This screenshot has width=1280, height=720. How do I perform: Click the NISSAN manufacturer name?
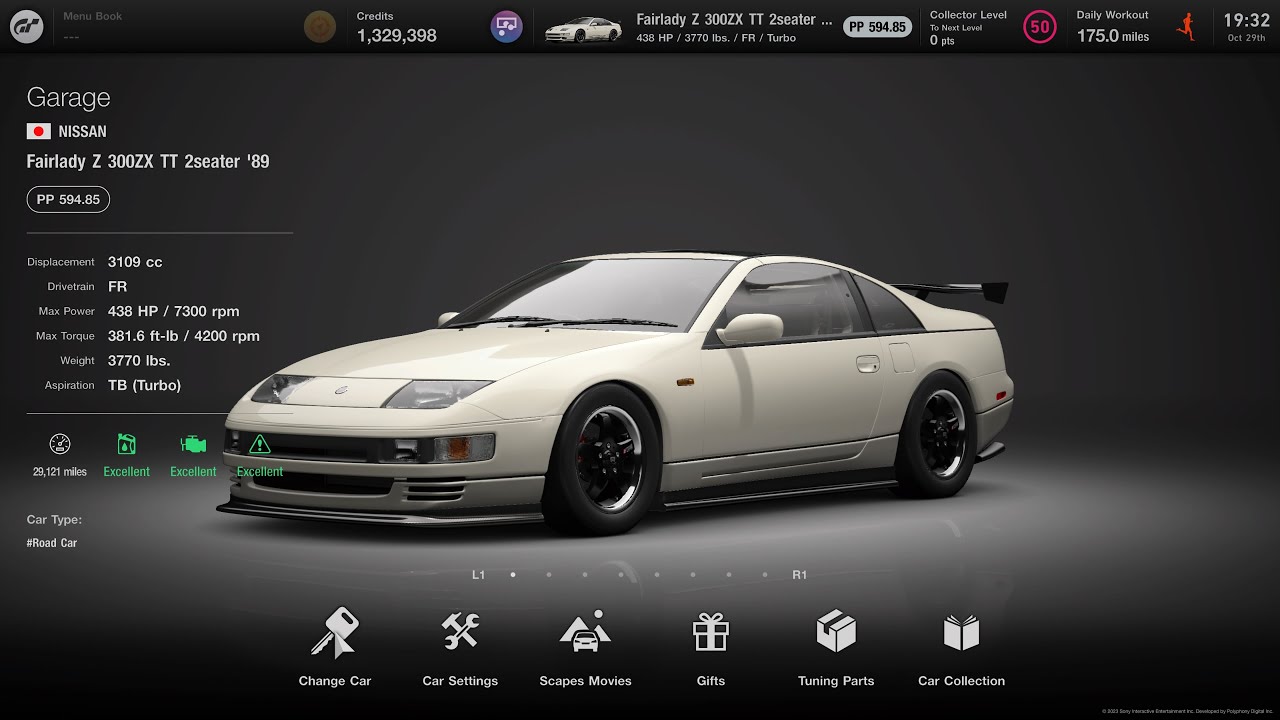[82, 131]
